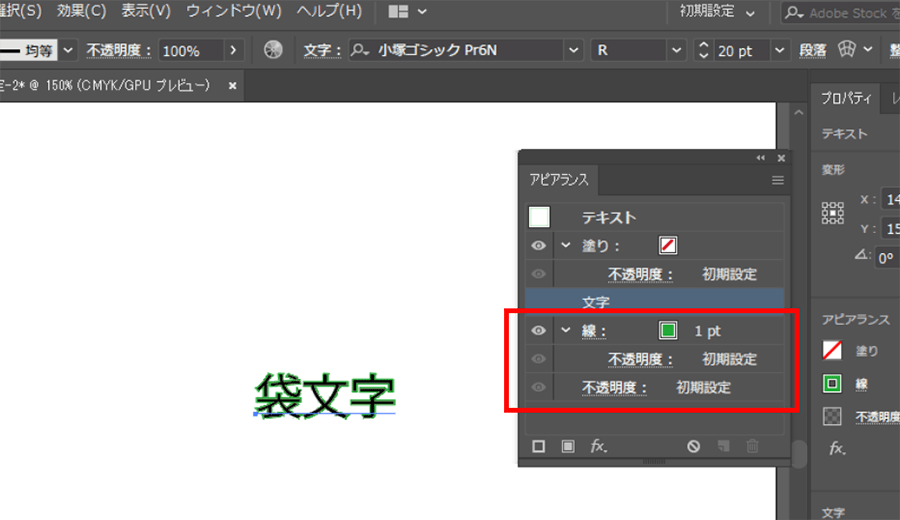Click the recolor artwork wheel icon
The width and height of the screenshot is (900, 520).
[273, 50]
